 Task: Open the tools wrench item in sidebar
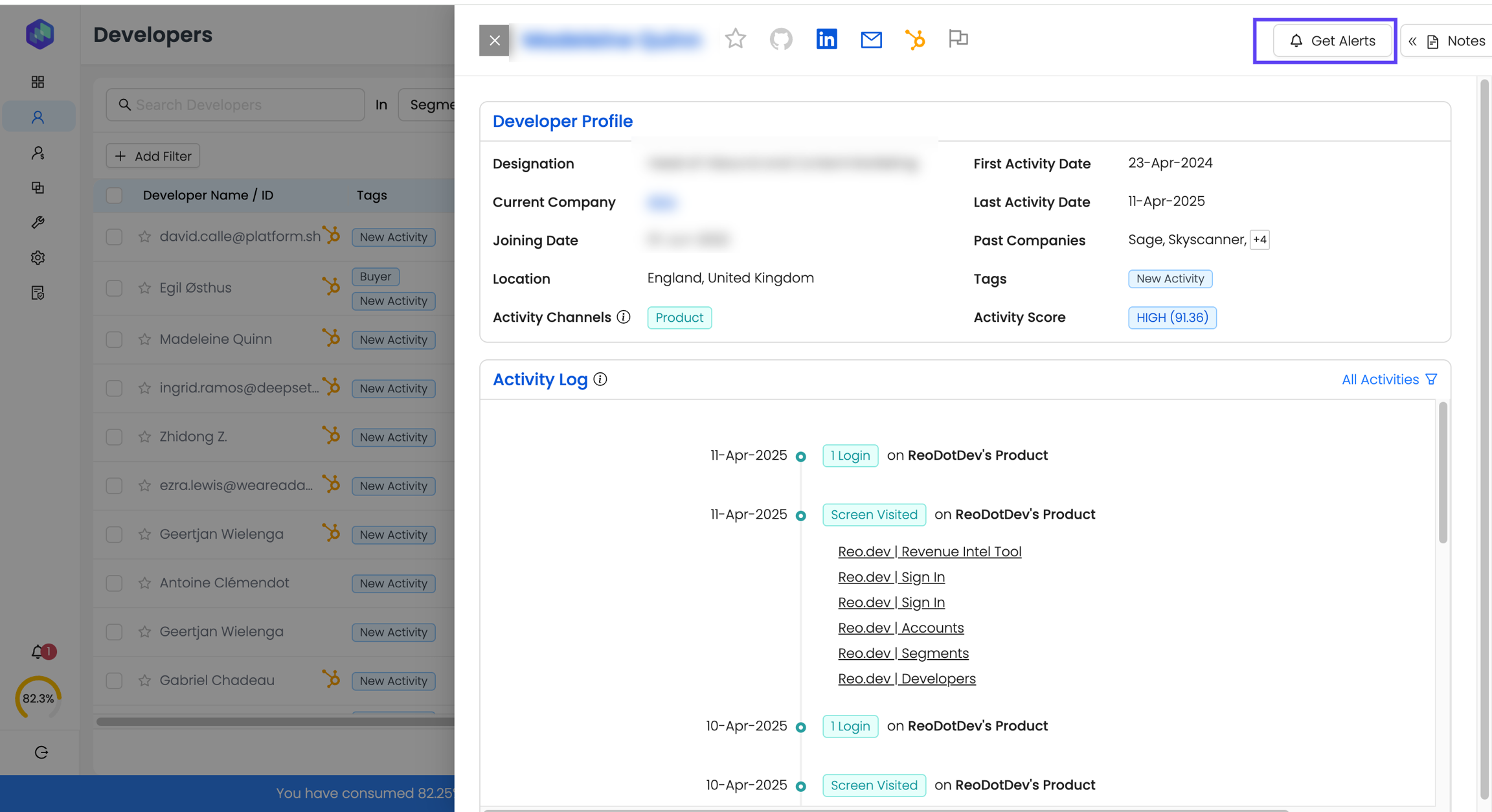coord(38,223)
